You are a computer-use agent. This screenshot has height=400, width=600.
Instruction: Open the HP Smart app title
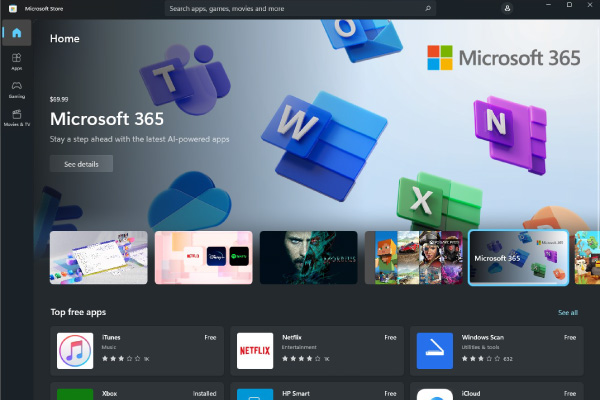(296, 393)
